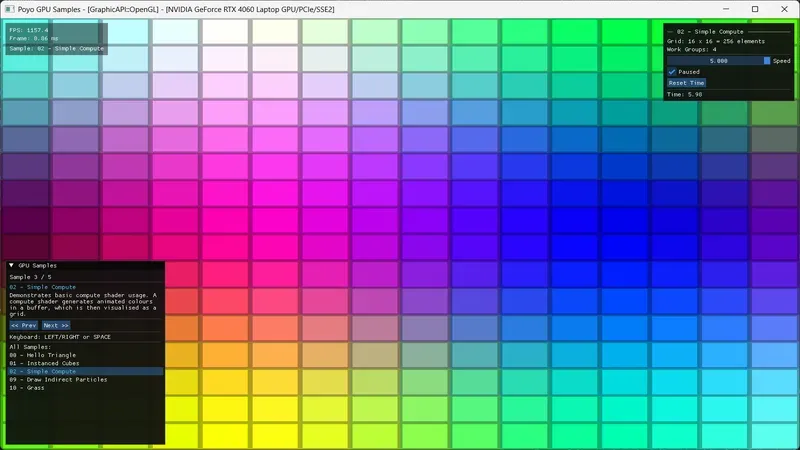Click the 'Time: 5.98' readout
Image resolution: width=800 pixels, height=450 pixels.
(x=684, y=94)
